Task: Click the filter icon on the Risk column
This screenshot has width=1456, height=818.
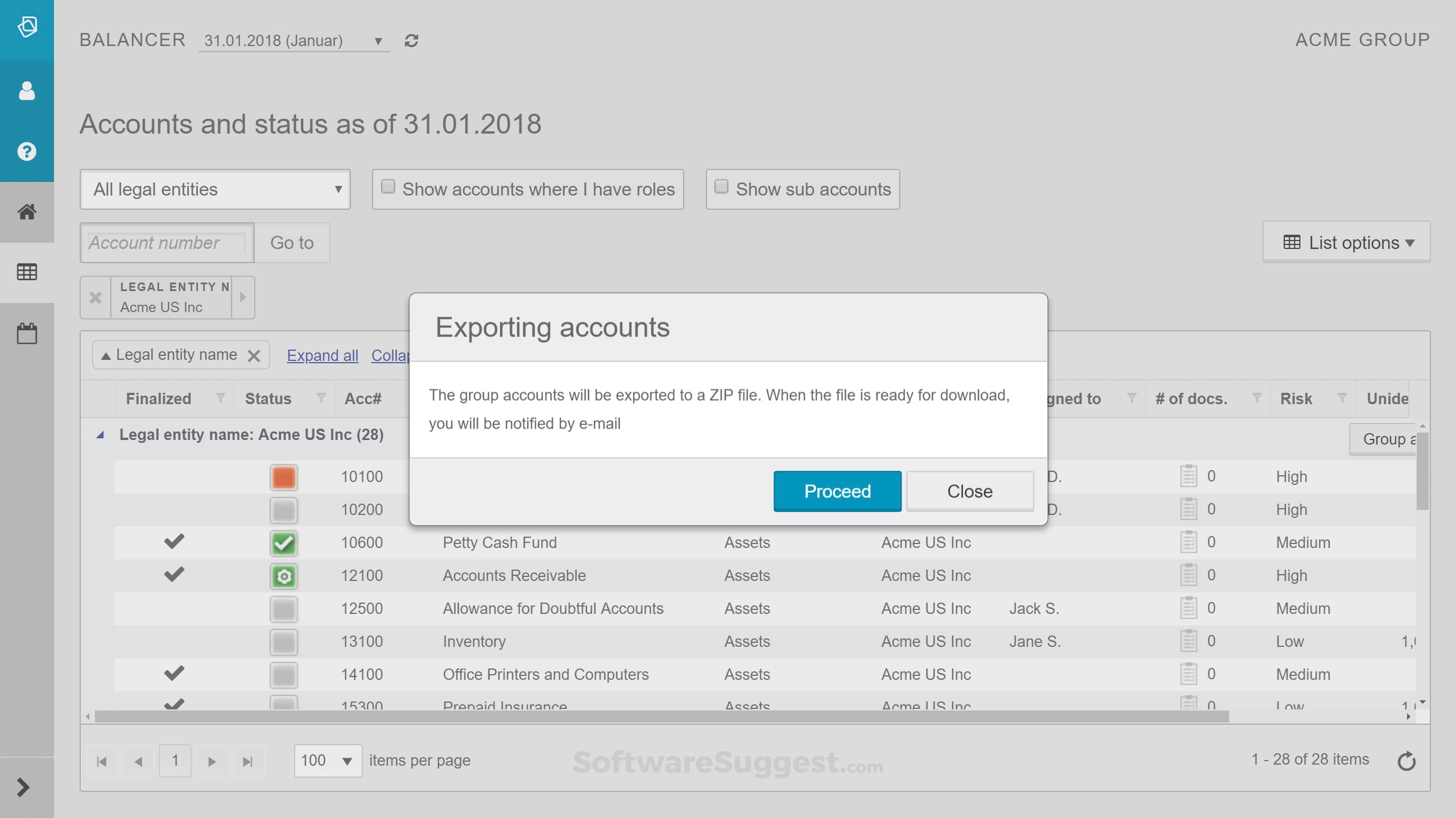Action: (x=1342, y=398)
